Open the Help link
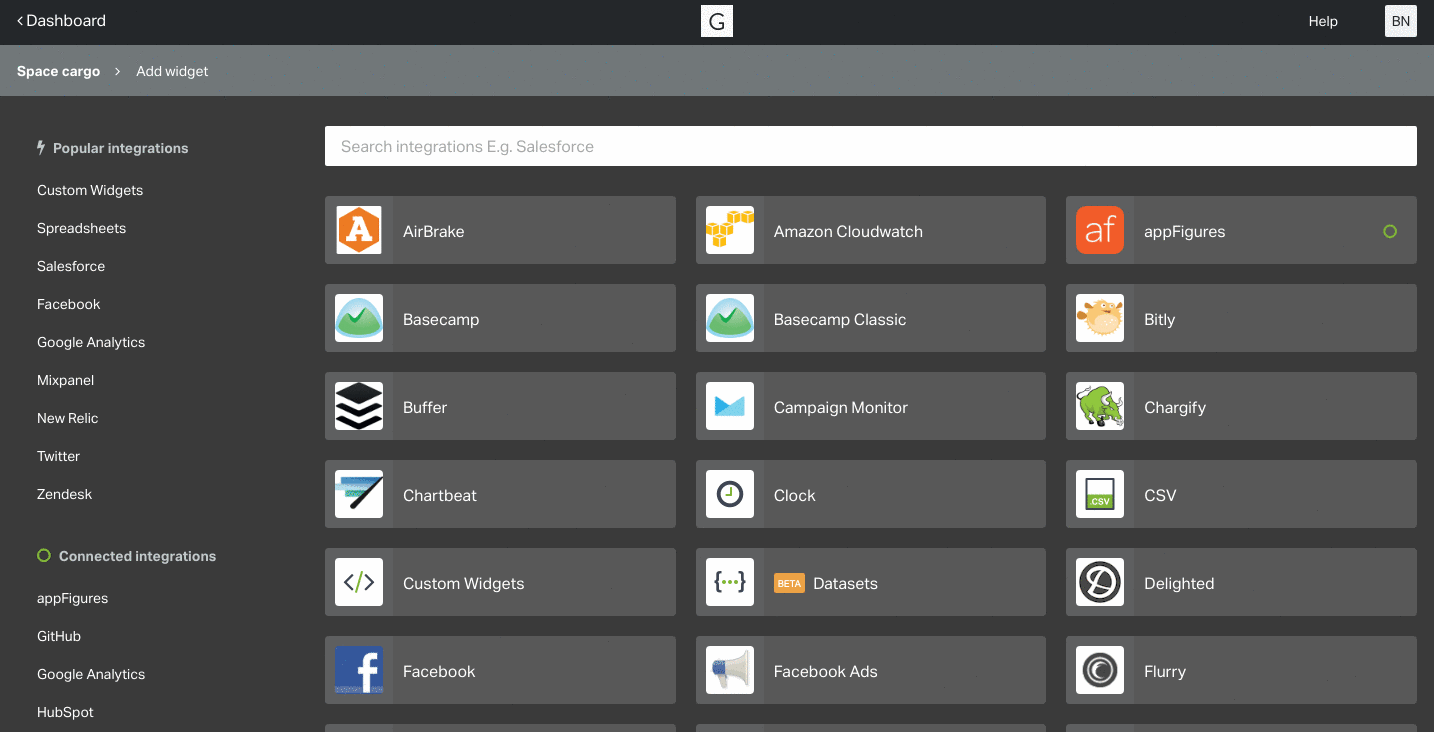 (1323, 21)
